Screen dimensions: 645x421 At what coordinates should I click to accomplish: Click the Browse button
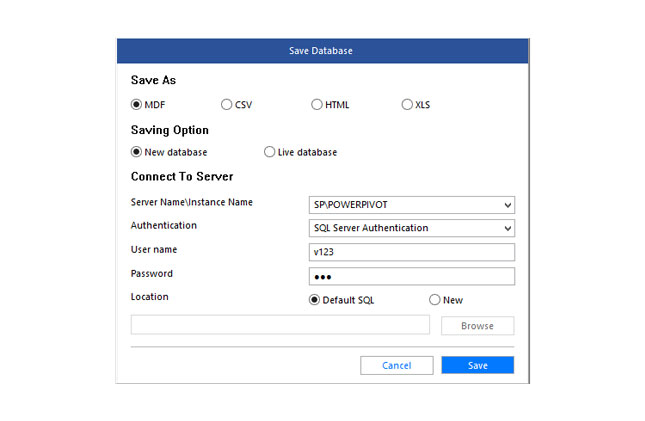point(478,326)
